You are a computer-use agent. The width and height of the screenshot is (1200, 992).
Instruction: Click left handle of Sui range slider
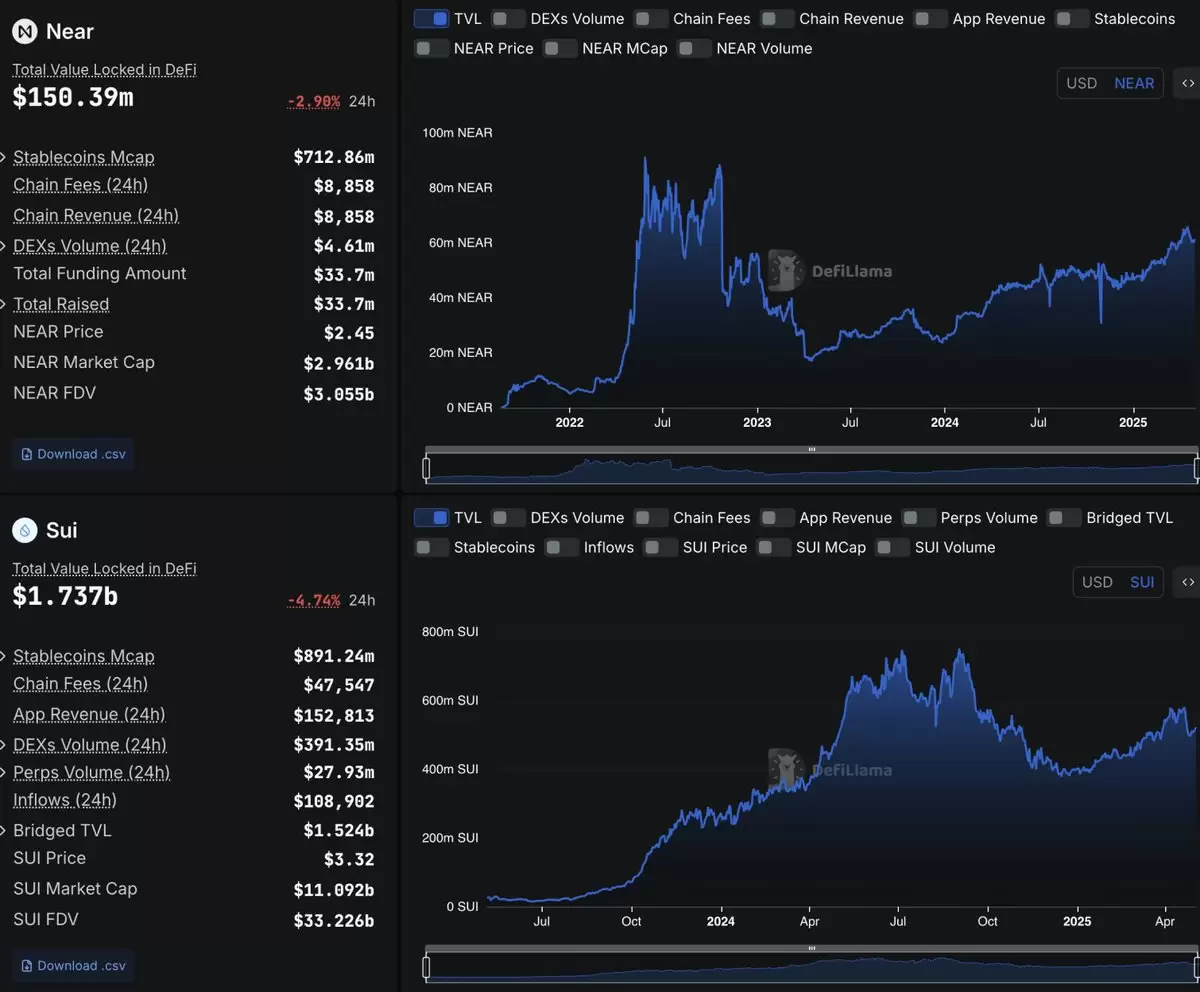[427, 967]
